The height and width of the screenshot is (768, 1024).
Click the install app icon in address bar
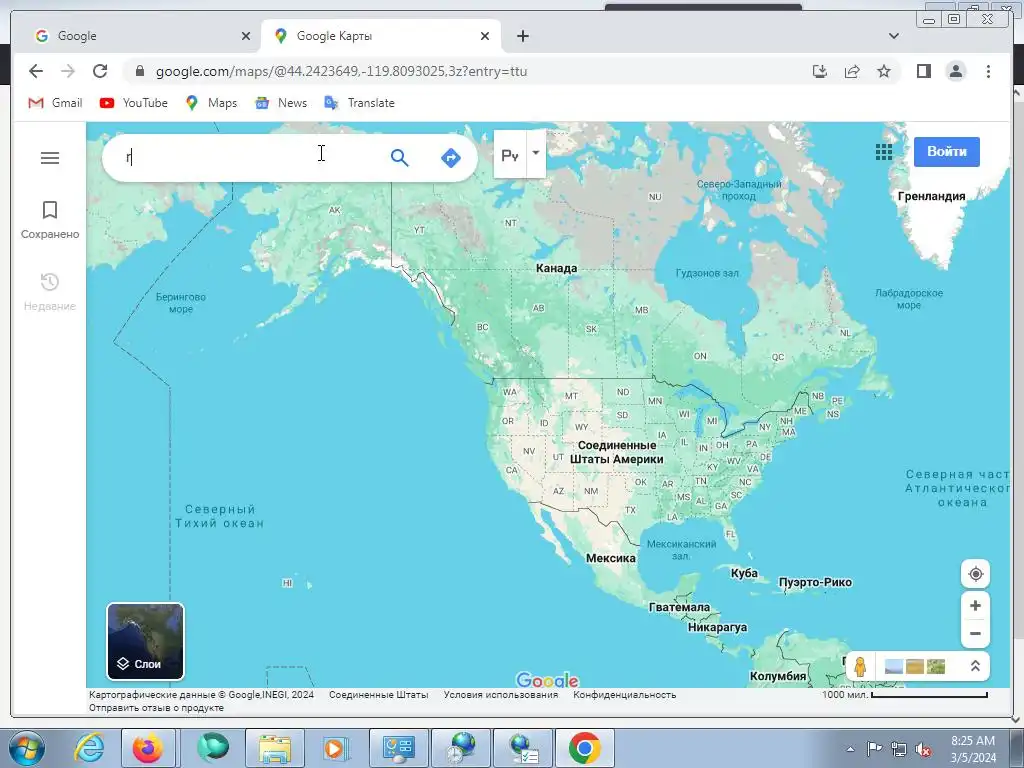pyautogui.click(x=820, y=71)
